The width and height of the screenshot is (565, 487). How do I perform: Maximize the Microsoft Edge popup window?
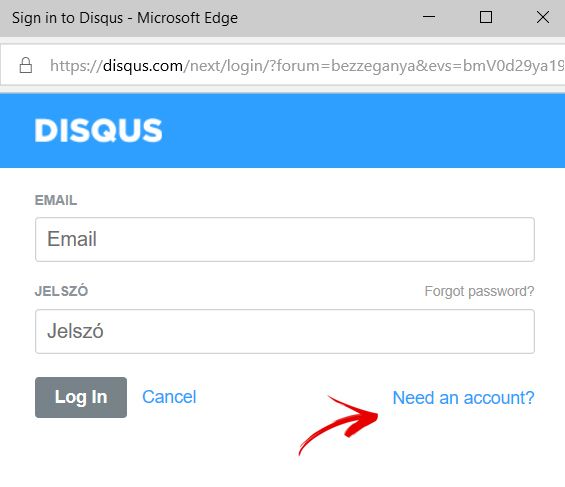[486, 17]
